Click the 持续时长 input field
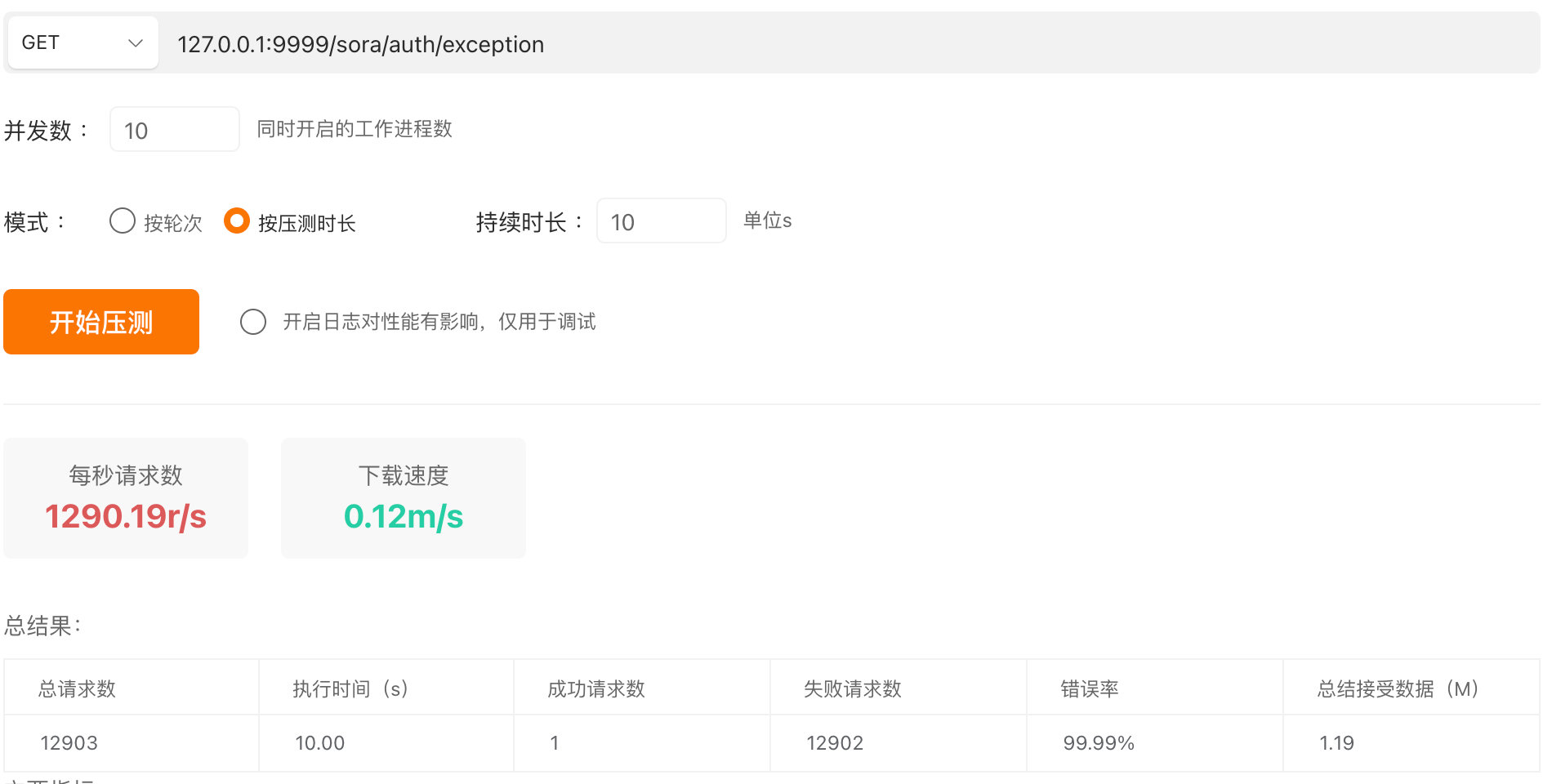Screen dimensions: 1552x784 [x=661, y=221]
